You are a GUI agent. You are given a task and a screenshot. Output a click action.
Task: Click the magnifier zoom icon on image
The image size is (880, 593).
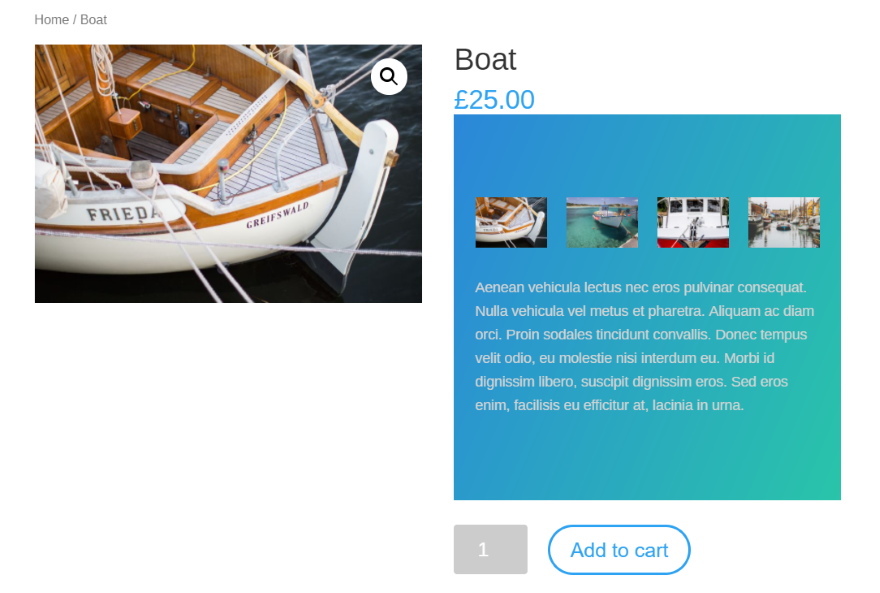[389, 76]
